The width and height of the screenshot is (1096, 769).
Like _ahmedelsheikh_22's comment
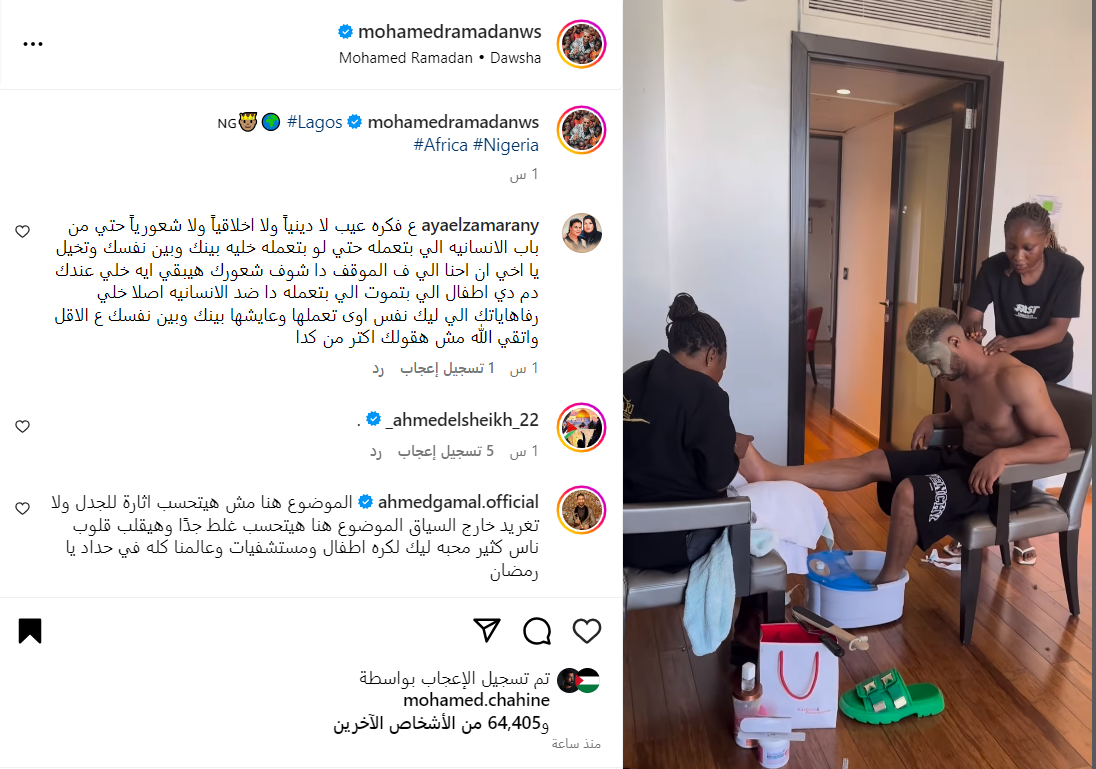[x=22, y=426]
